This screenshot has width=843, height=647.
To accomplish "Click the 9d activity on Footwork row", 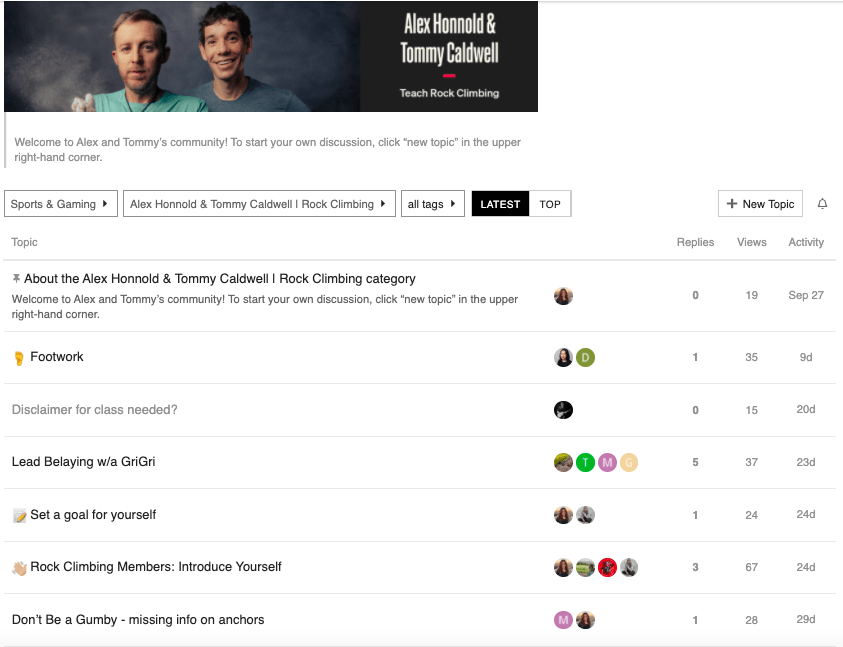I will [806, 357].
